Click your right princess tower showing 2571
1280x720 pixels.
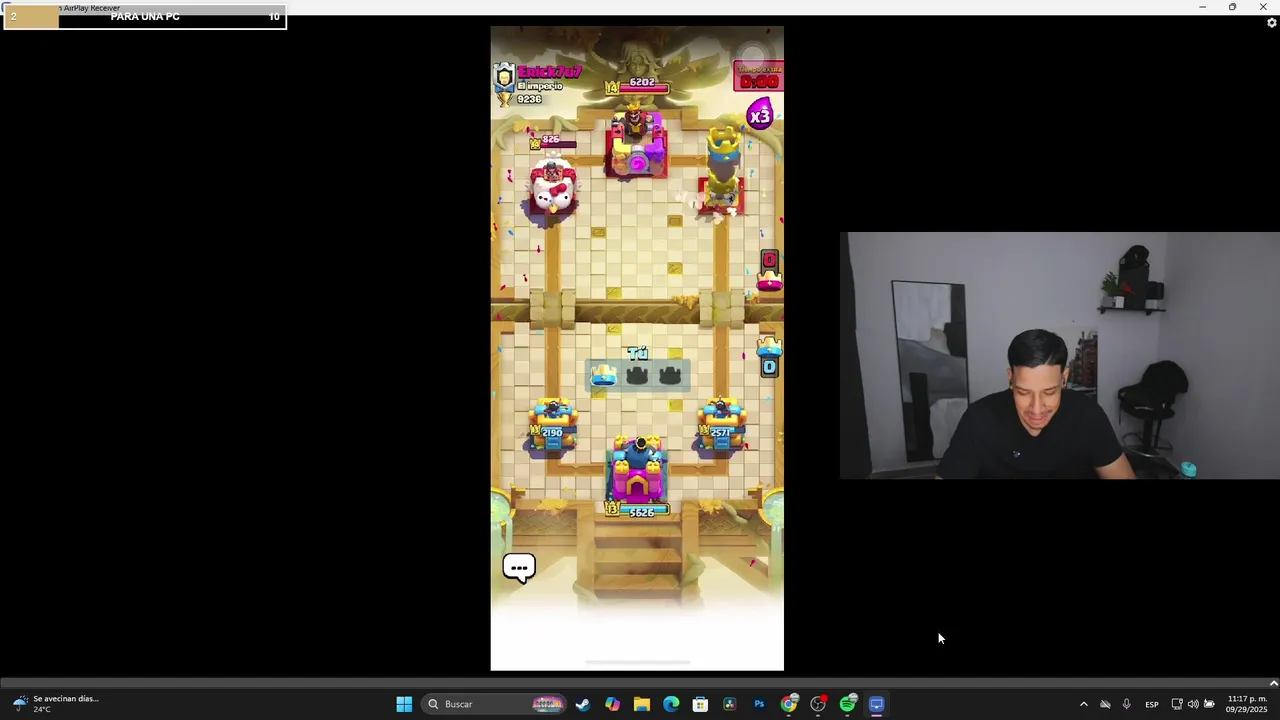pos(721,427)
